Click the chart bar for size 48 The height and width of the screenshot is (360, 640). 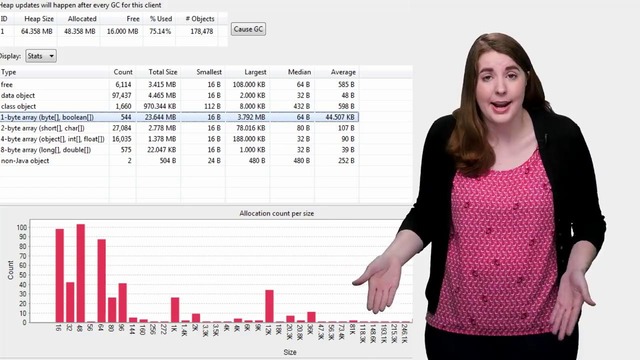(x=81, y=273)
